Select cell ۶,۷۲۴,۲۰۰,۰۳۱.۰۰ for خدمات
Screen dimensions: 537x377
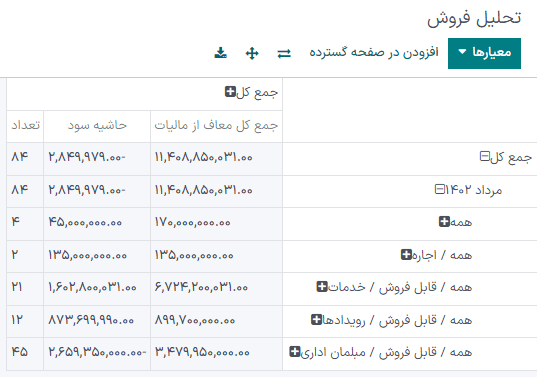(216, 288)
